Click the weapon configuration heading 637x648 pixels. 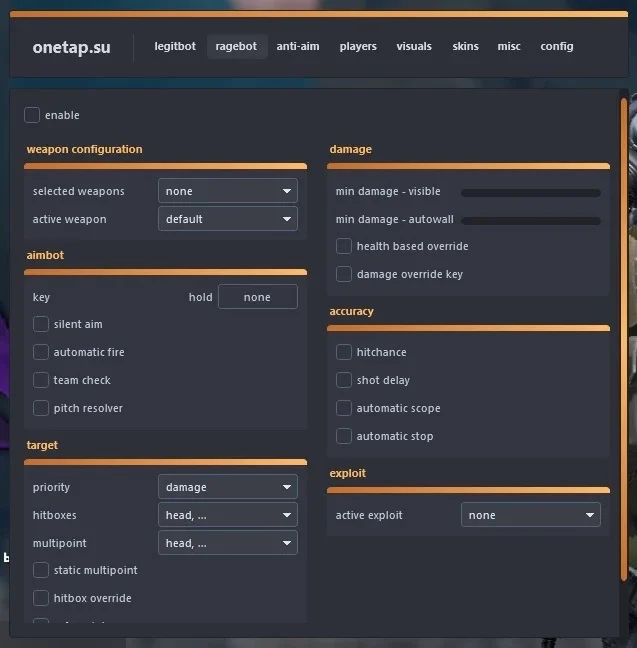[84, 149]
